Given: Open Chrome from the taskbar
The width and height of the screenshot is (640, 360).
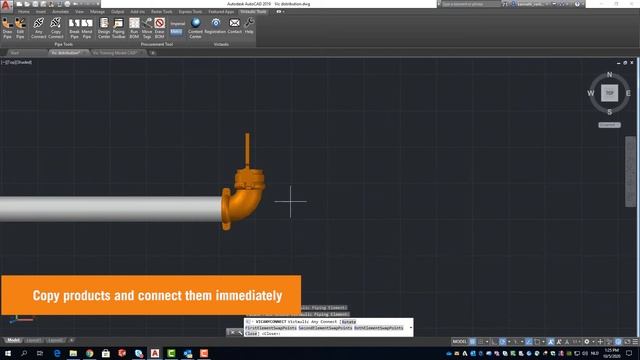Looking at the screenshot, I should click(89, 353).
